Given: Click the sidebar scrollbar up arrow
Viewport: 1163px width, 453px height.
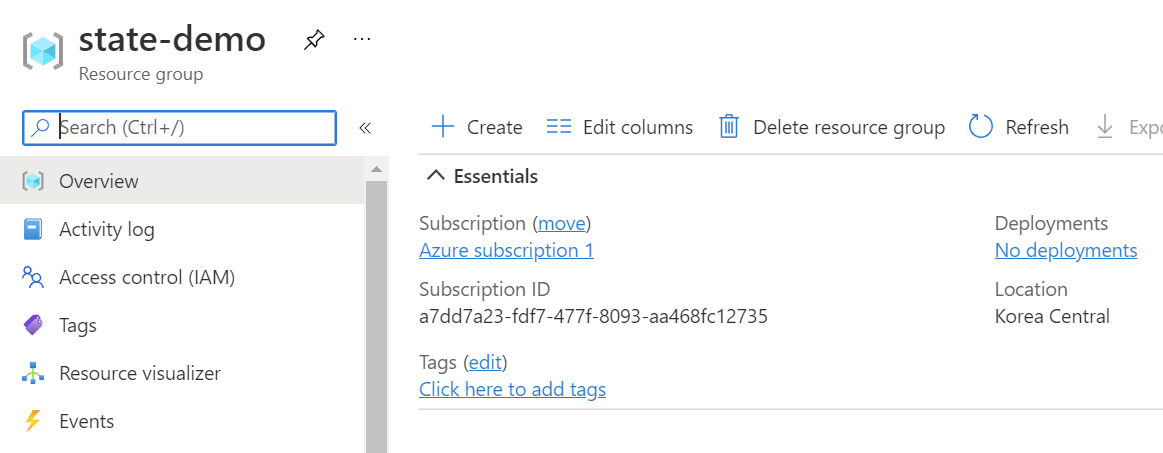Looking at the screenshot, I should pyautogui.click(x=376, y=169).
